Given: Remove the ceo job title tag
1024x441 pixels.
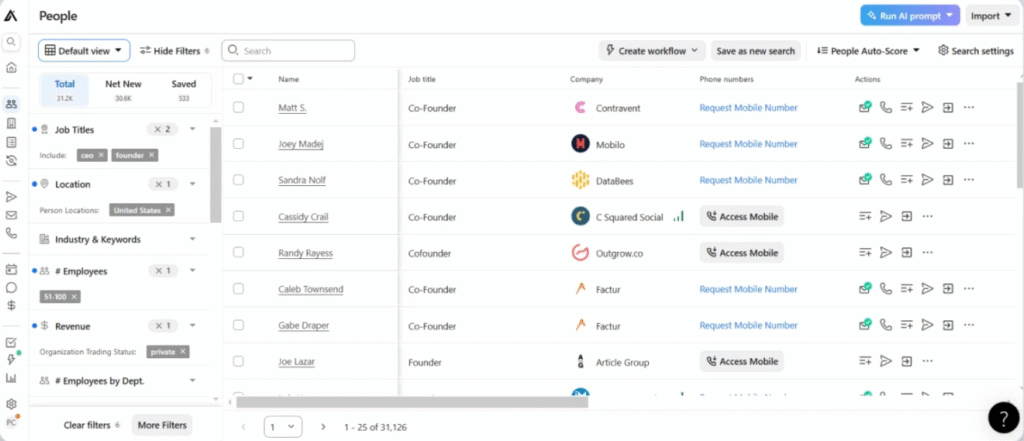Looking at the screenshot, I should [101, 155].
